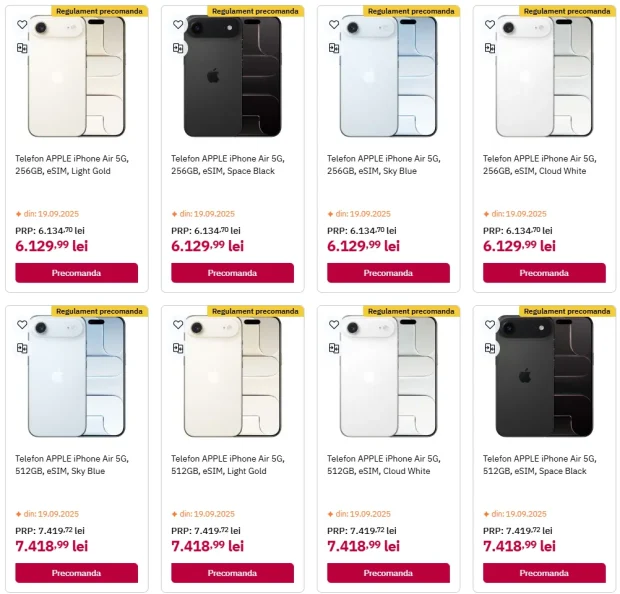
Task: Precomanda the 512GB Space Black iPhone Air
Action: click(544, 573)
